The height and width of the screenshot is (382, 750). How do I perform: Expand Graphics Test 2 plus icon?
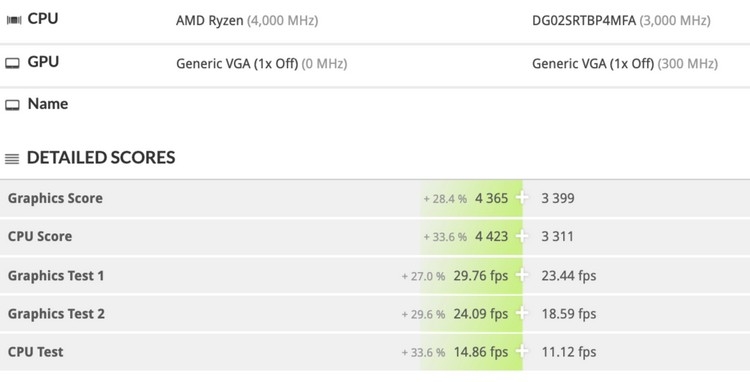(522, 314)
